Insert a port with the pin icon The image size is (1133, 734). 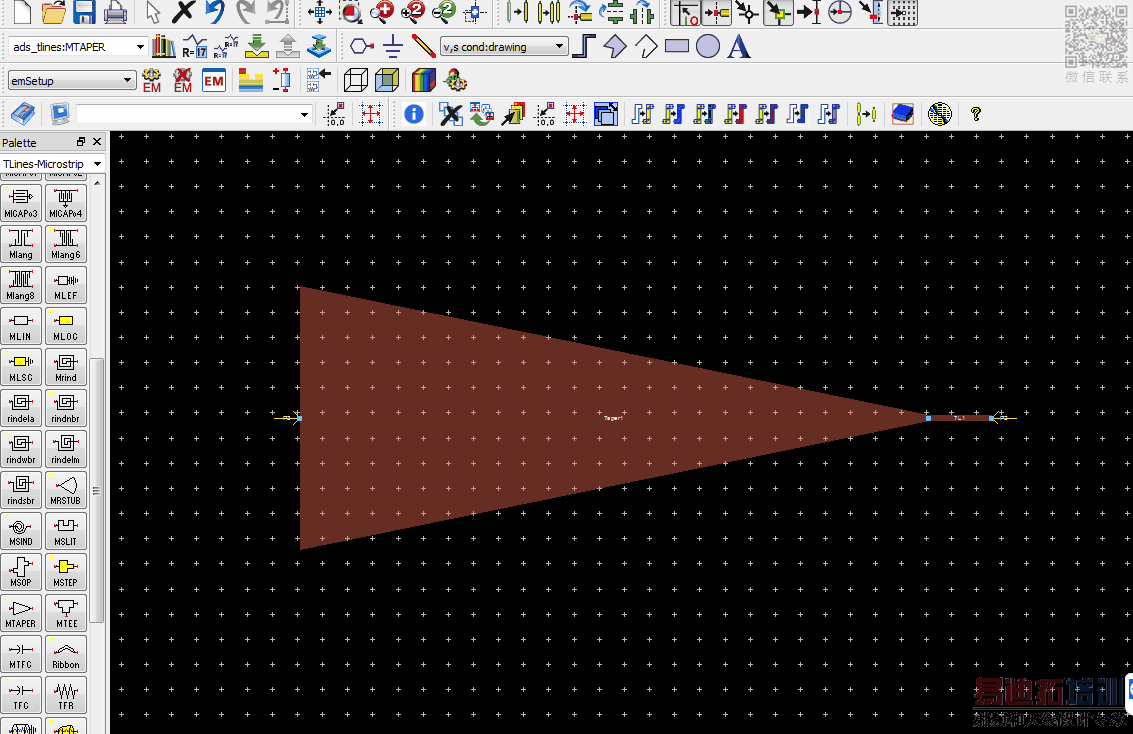coord(362,47)
